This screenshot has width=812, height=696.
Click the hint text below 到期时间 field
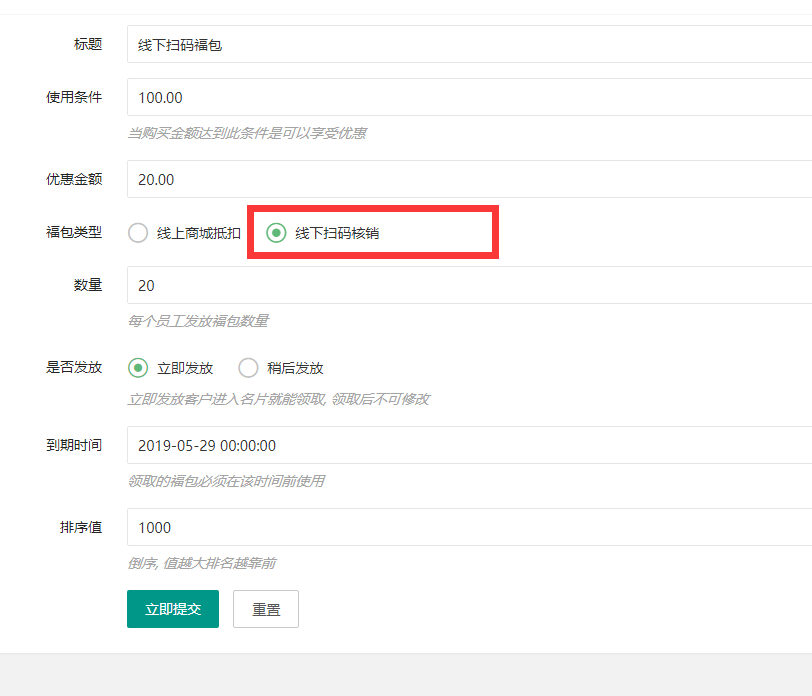click(226, 481)
